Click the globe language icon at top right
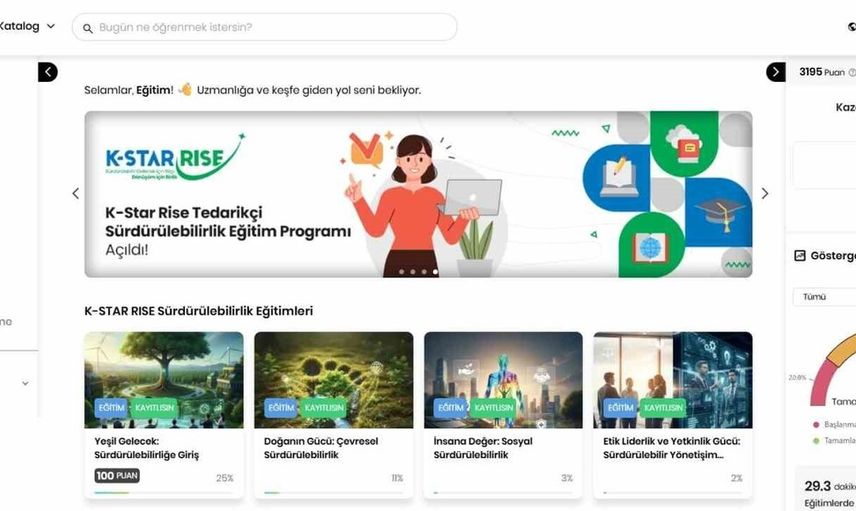Image resolution: width=856 pixels, height=511 pixels. pos(852,27)
